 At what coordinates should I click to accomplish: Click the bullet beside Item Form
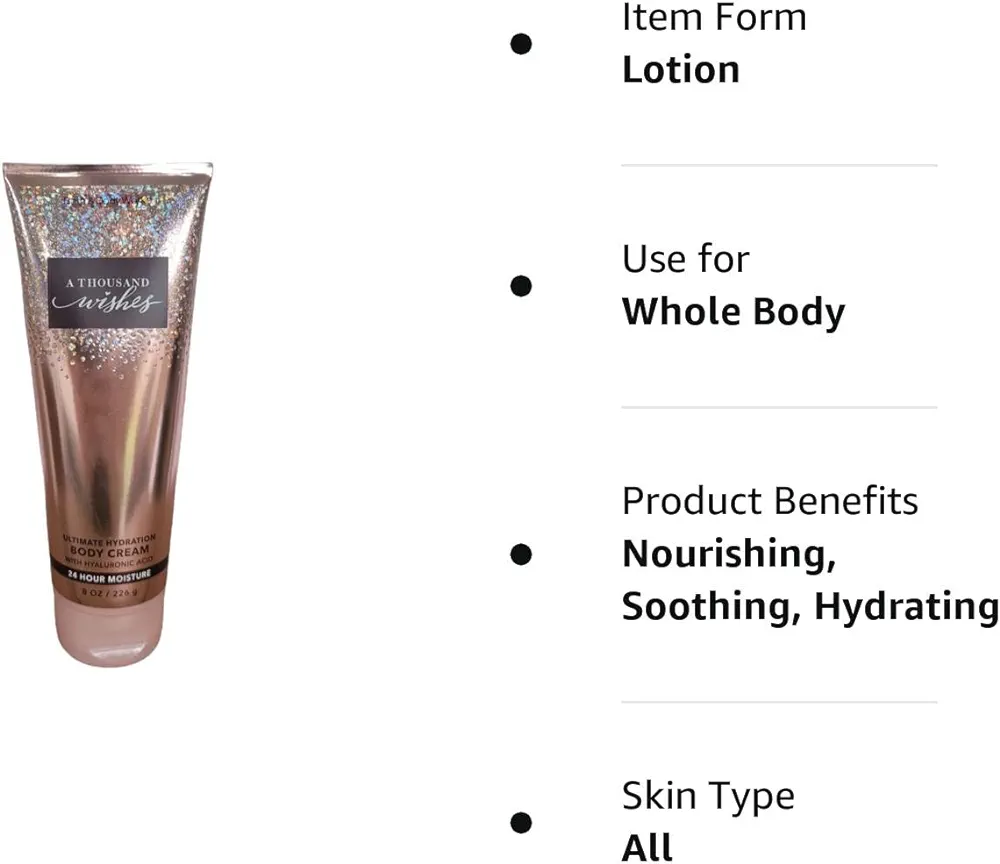(521, 44)
